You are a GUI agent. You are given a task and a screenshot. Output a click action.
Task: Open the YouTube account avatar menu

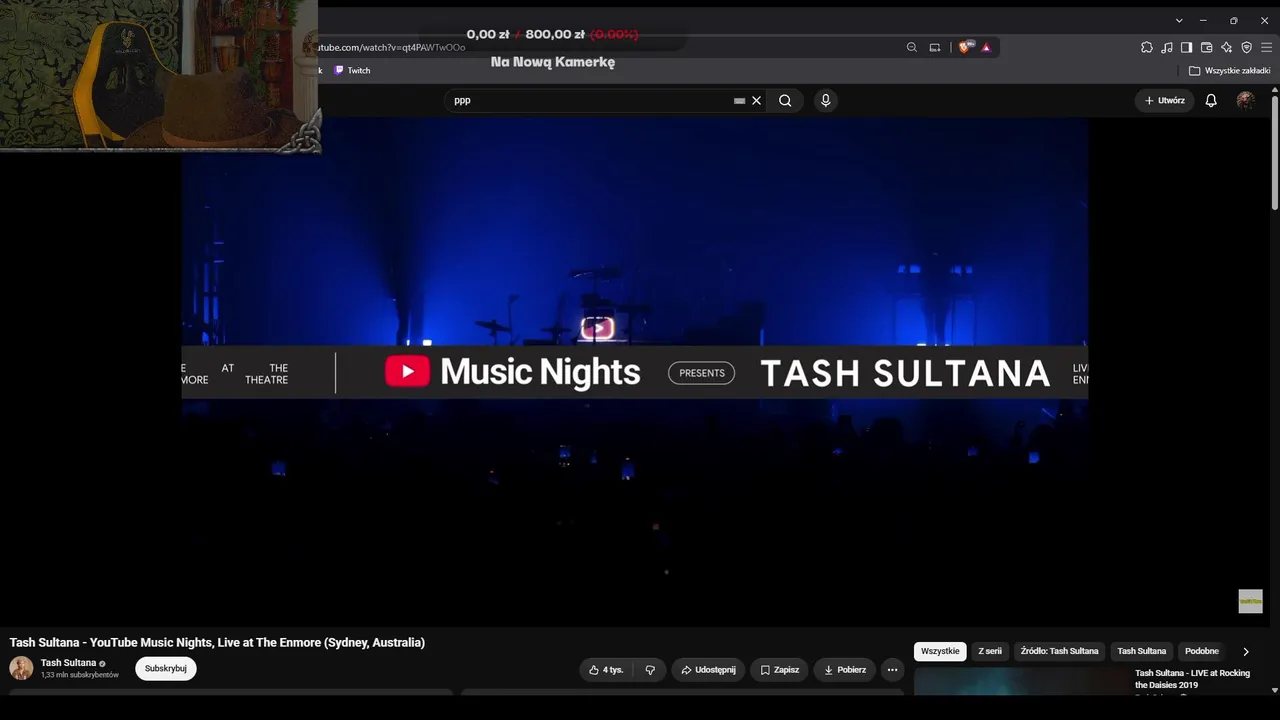click(x=1245, y=100)
